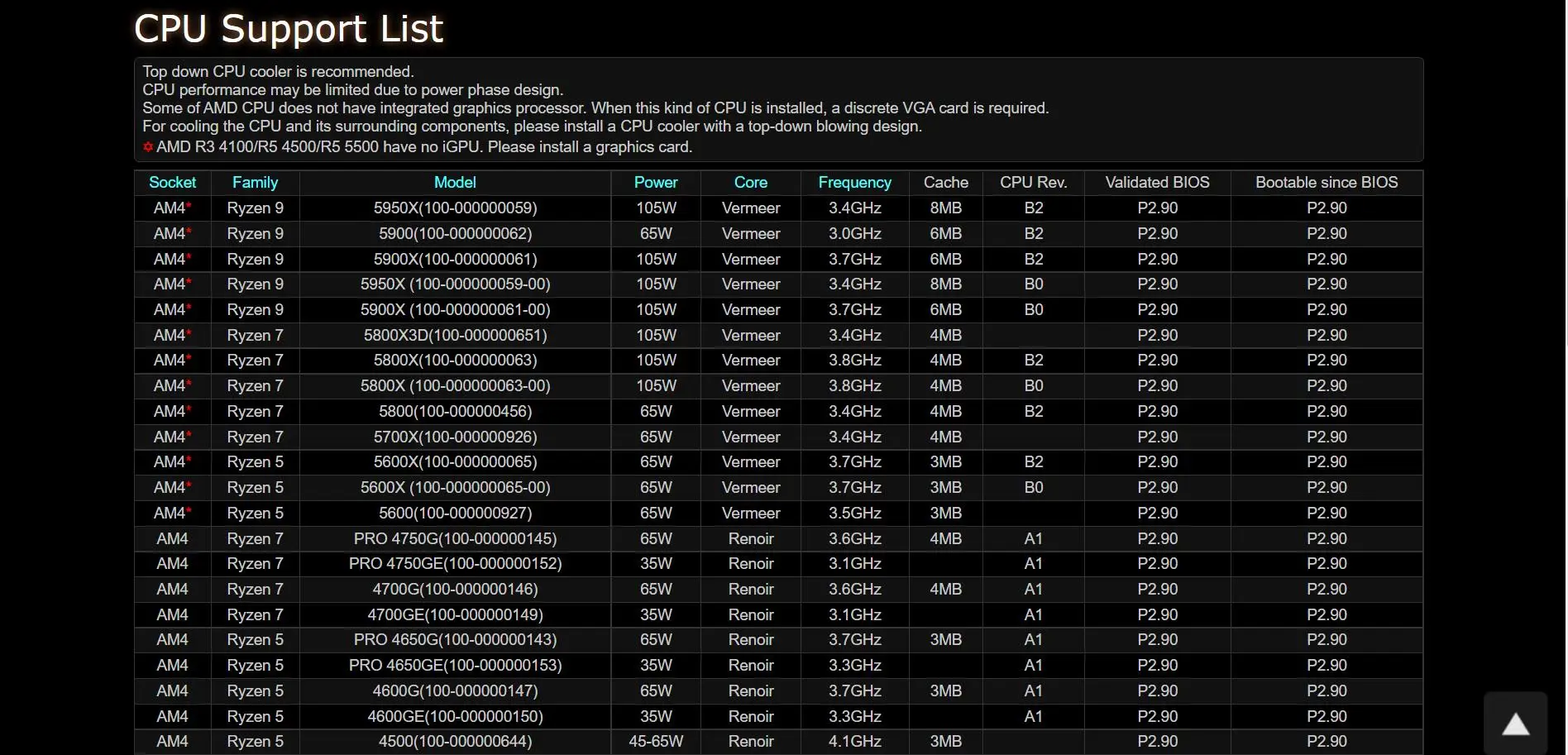Click the 3.0GHz frequency value
The image size is (1568, 755).
click(855, 234)
